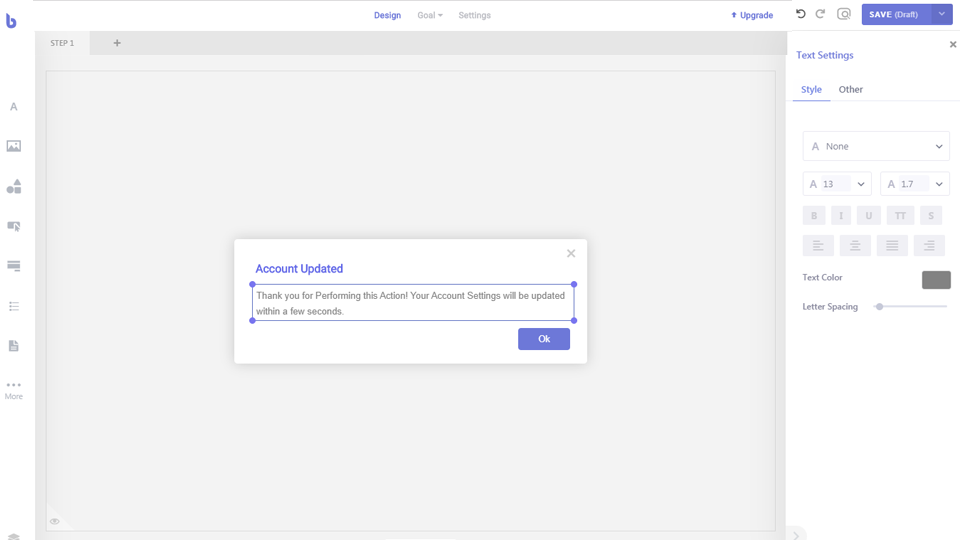Close the Text Settings panel
Screen dimensions: 960x540
pos(953,44)
